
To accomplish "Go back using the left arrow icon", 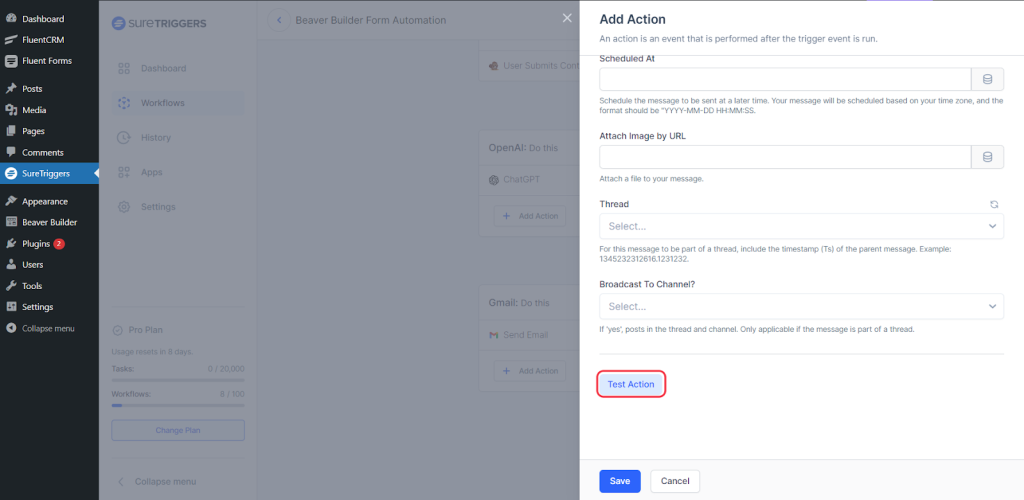I will (x=279, y=20).
